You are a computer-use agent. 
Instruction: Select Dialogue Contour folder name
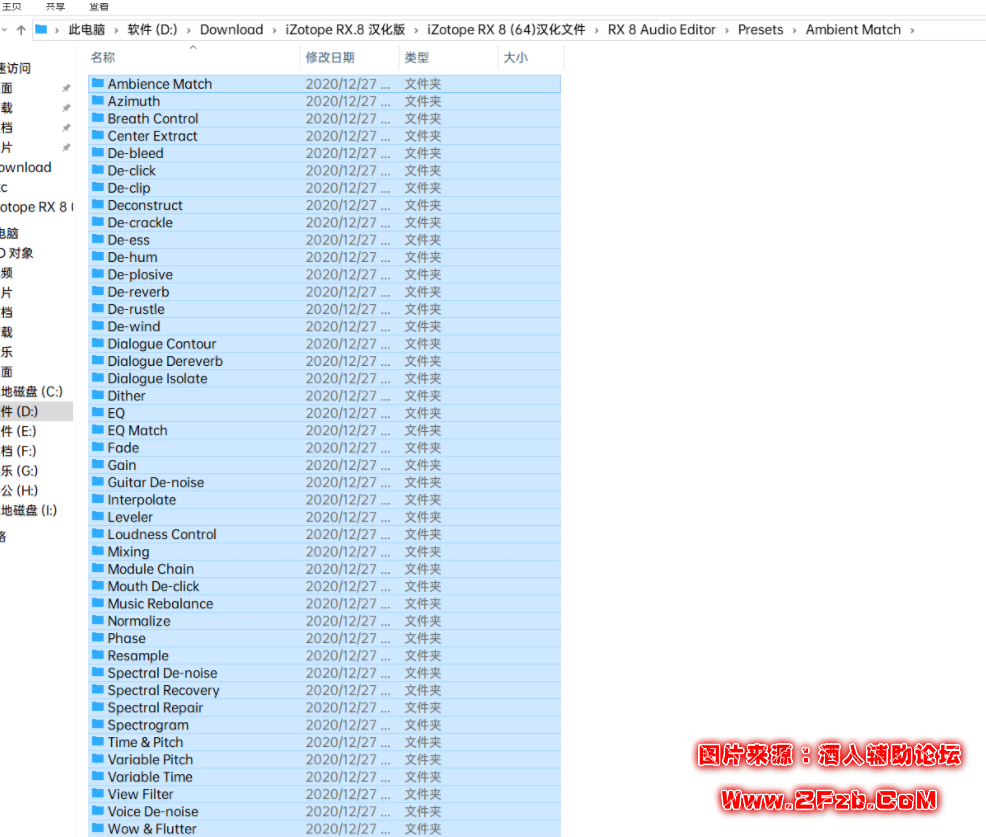pos(162,343)
